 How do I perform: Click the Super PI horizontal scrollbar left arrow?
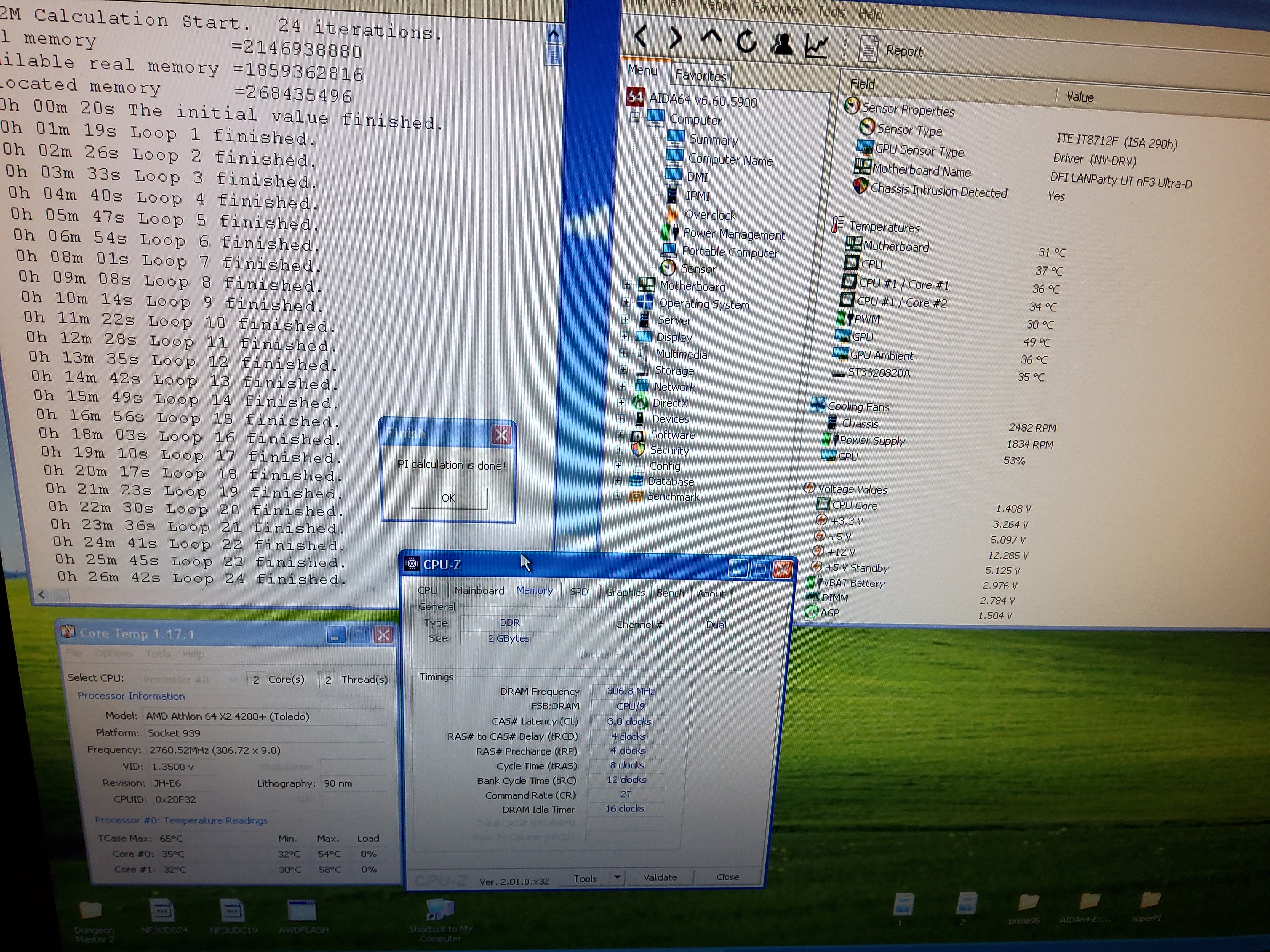(41, 594)
